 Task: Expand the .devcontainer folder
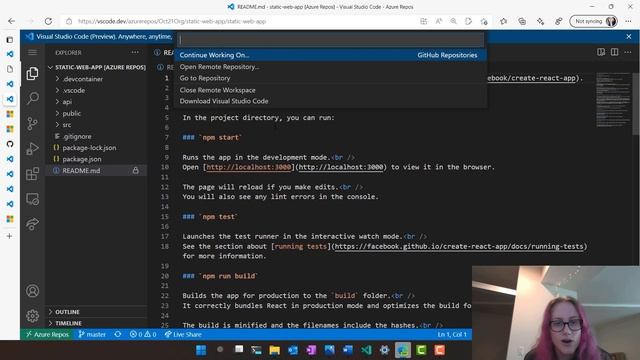point(96,79)
